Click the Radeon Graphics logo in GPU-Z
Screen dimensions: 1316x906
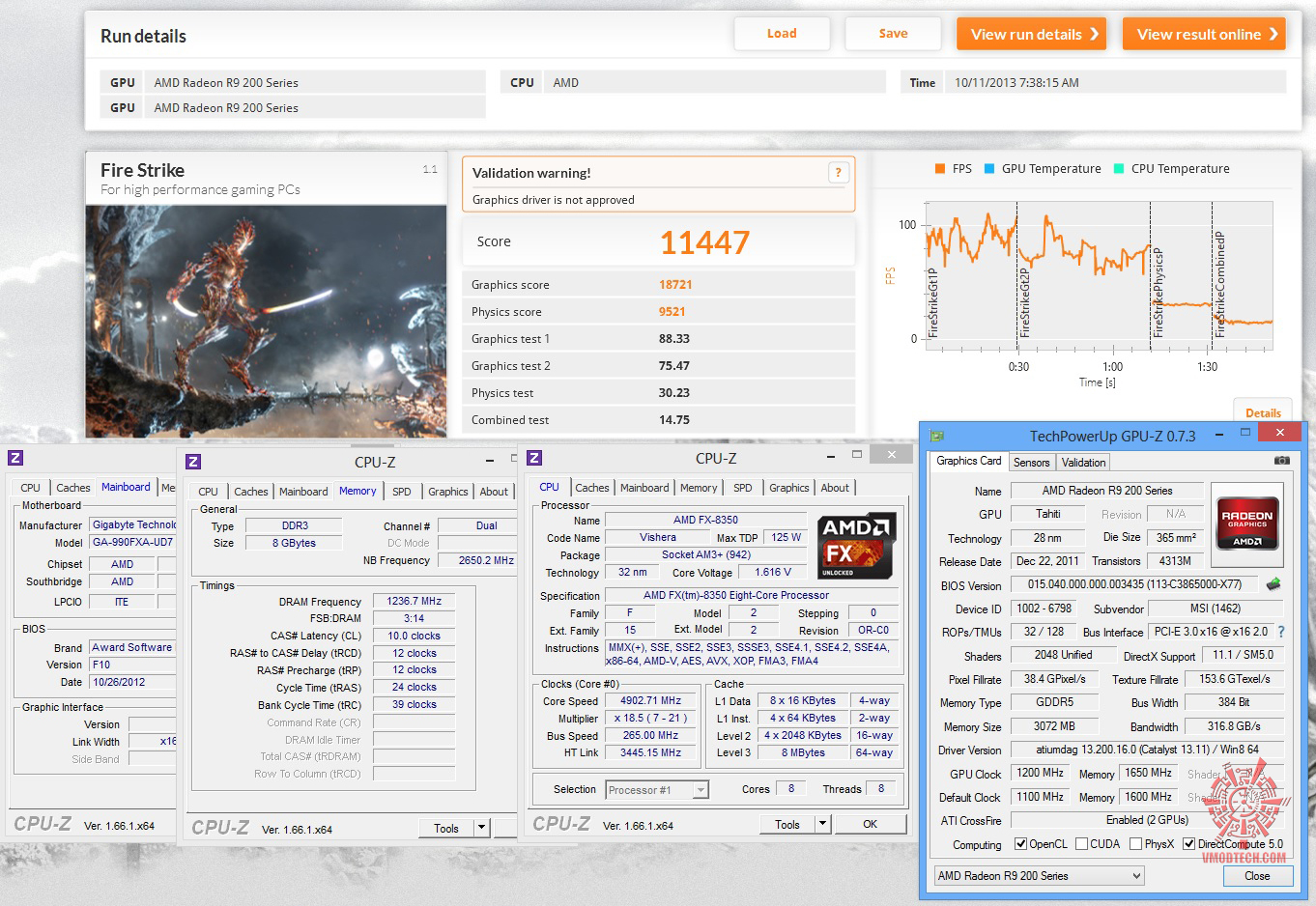click(x=1247, y=524)
